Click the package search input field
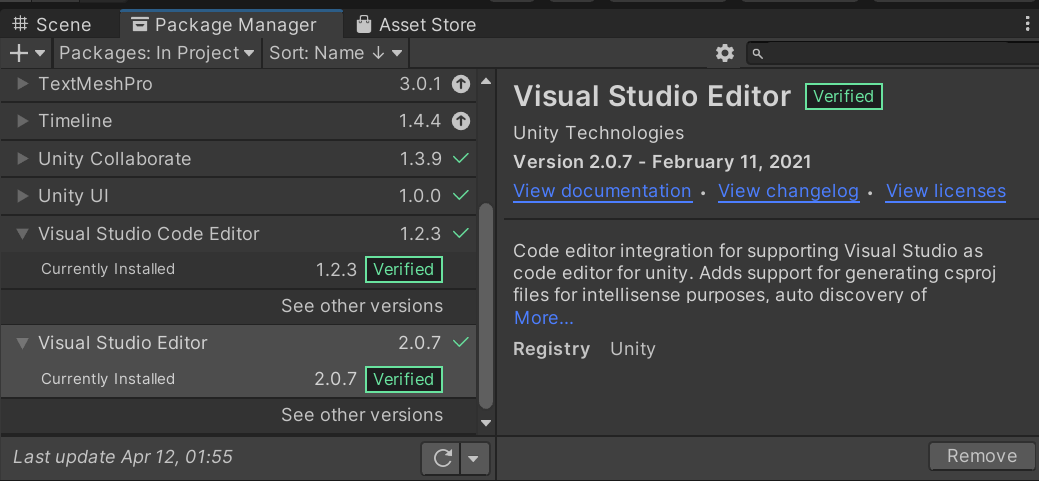Screen dimensions: 1039x481 [895, 53]
